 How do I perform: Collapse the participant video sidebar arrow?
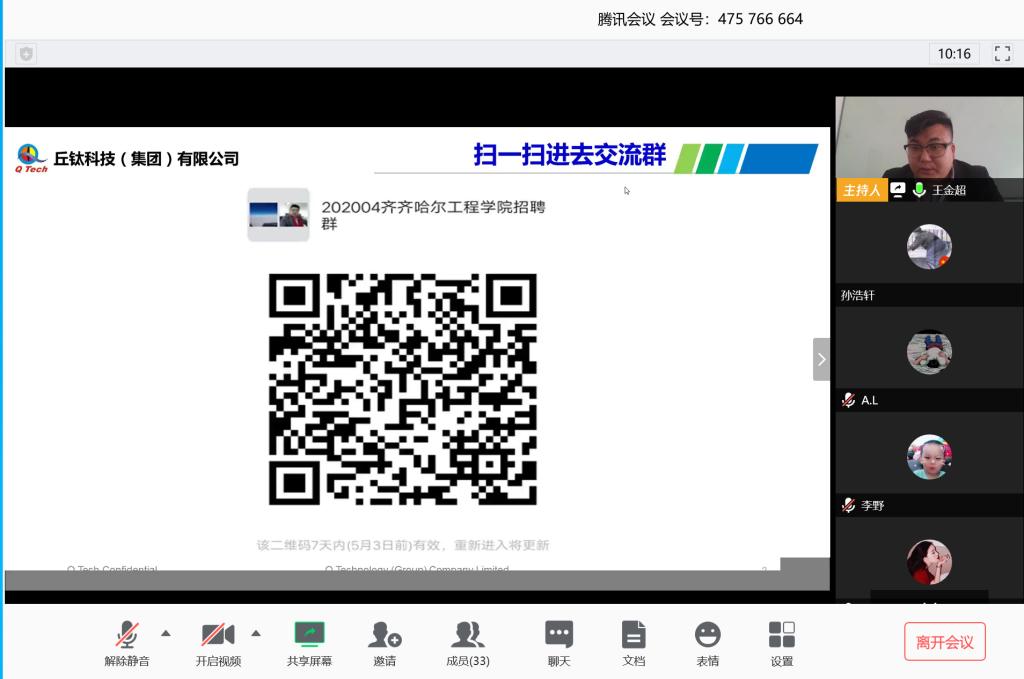[821, 359]
